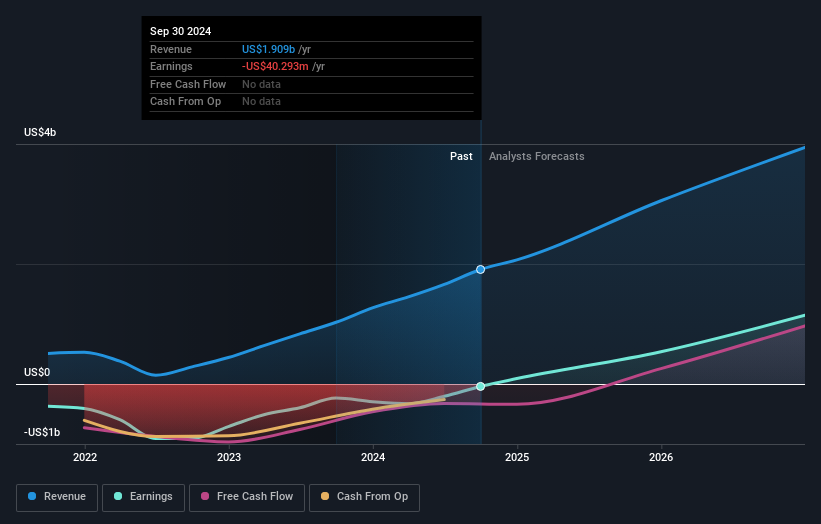The width and height of the screenshot is (821, 524).
Task: Click the orange Cash From Op legend dot
Action: [x=325, y=496]
